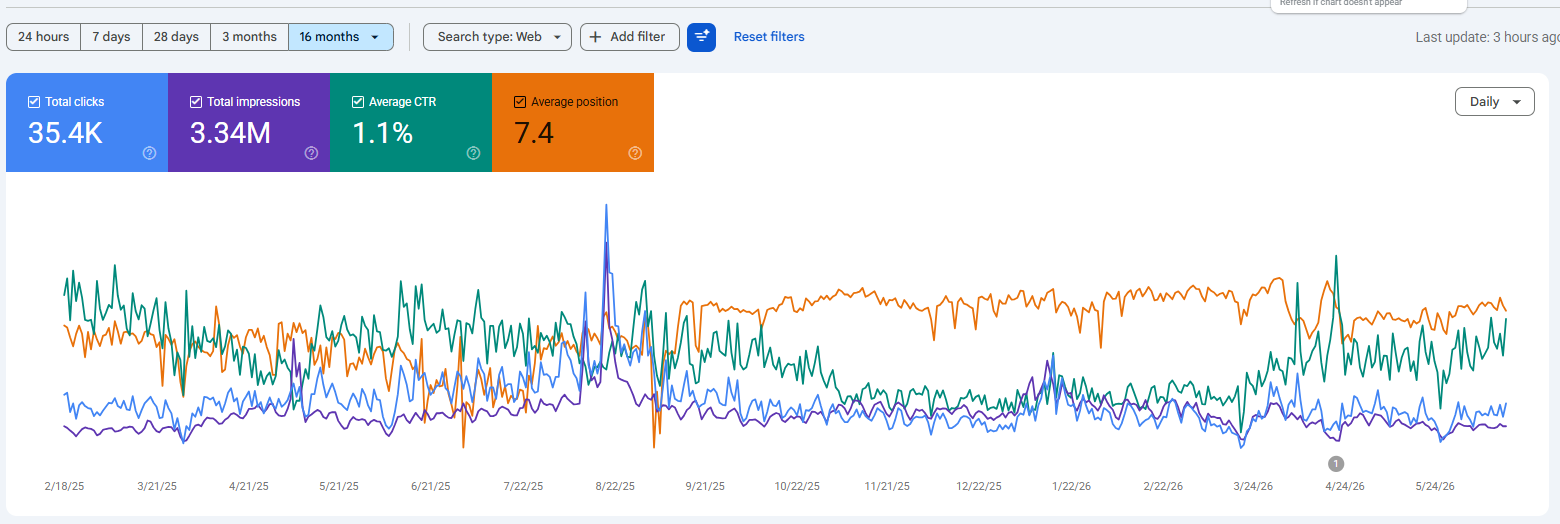
Task: Click the 2/18/25 axis date label
Action: click(65, 487)
